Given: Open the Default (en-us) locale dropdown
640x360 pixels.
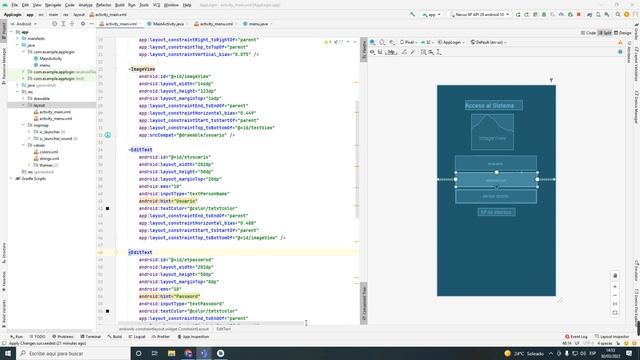Looking at the screenshot, I should [x=488, y=42].
